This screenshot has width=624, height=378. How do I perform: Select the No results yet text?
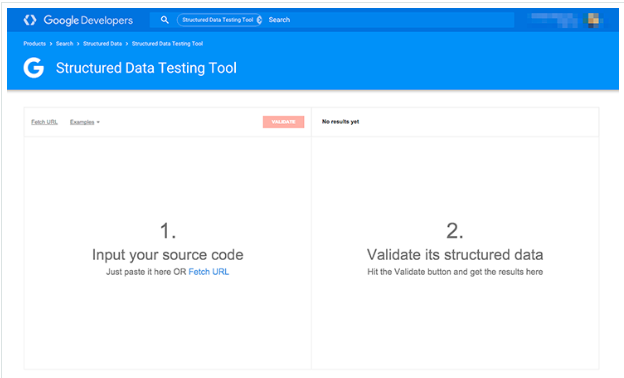[340, 122]
